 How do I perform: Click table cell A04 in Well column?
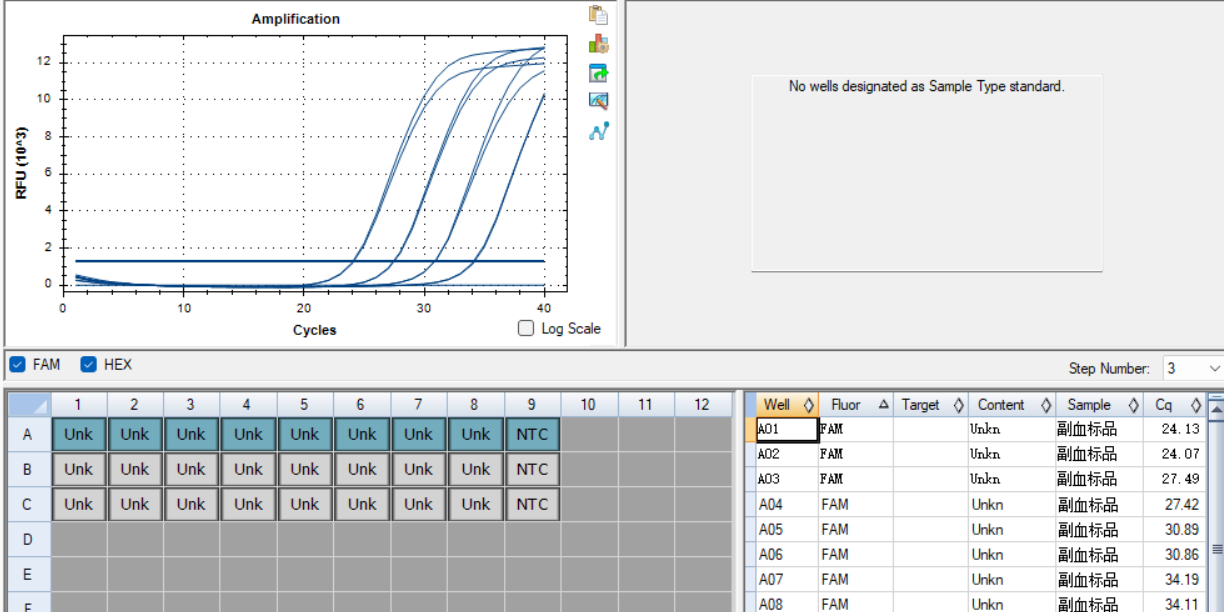[787, 504]
